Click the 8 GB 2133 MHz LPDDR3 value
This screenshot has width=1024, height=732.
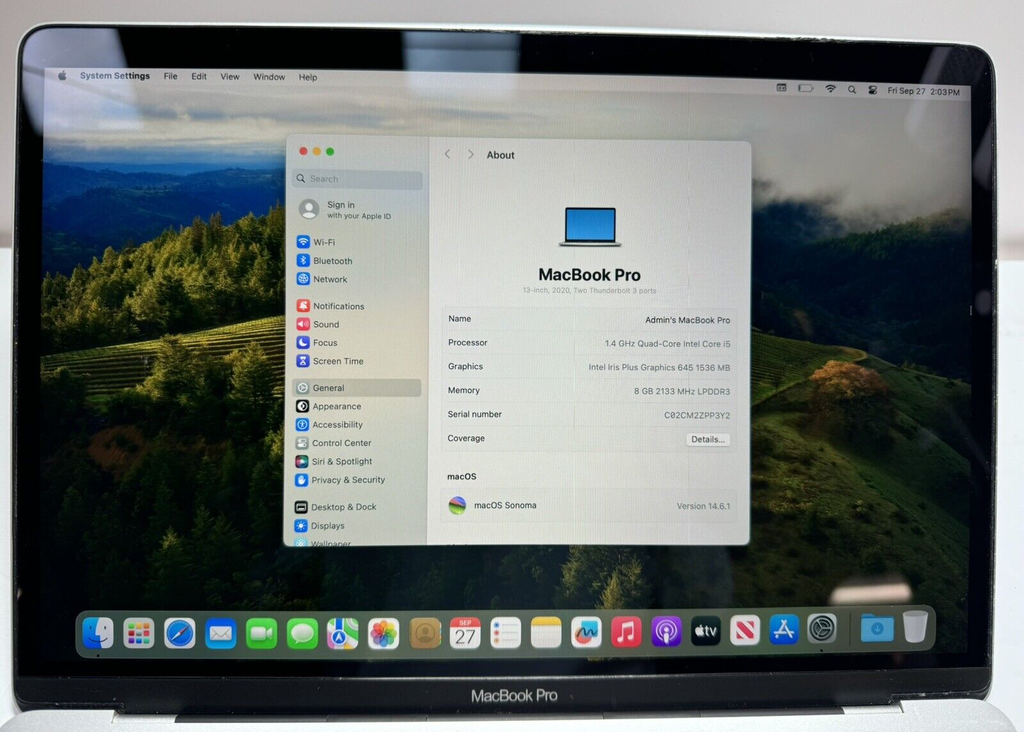[x=682, y=391]
